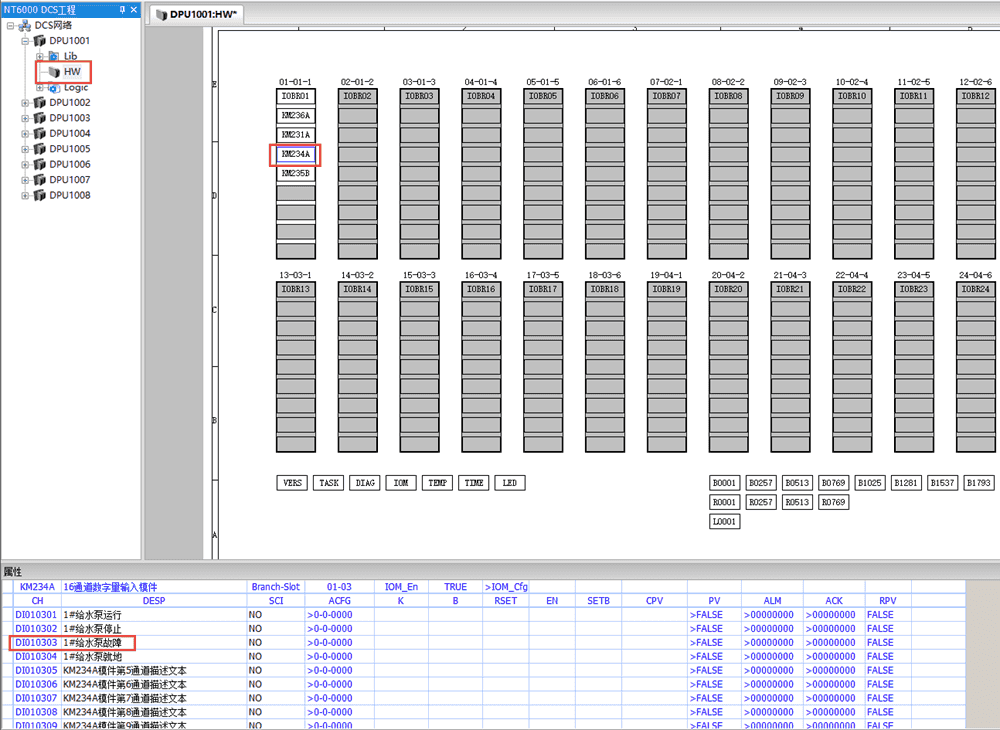Collapse the DCS网络 root node
This screenshot has height=730, width=1000.
coord(11,26)
